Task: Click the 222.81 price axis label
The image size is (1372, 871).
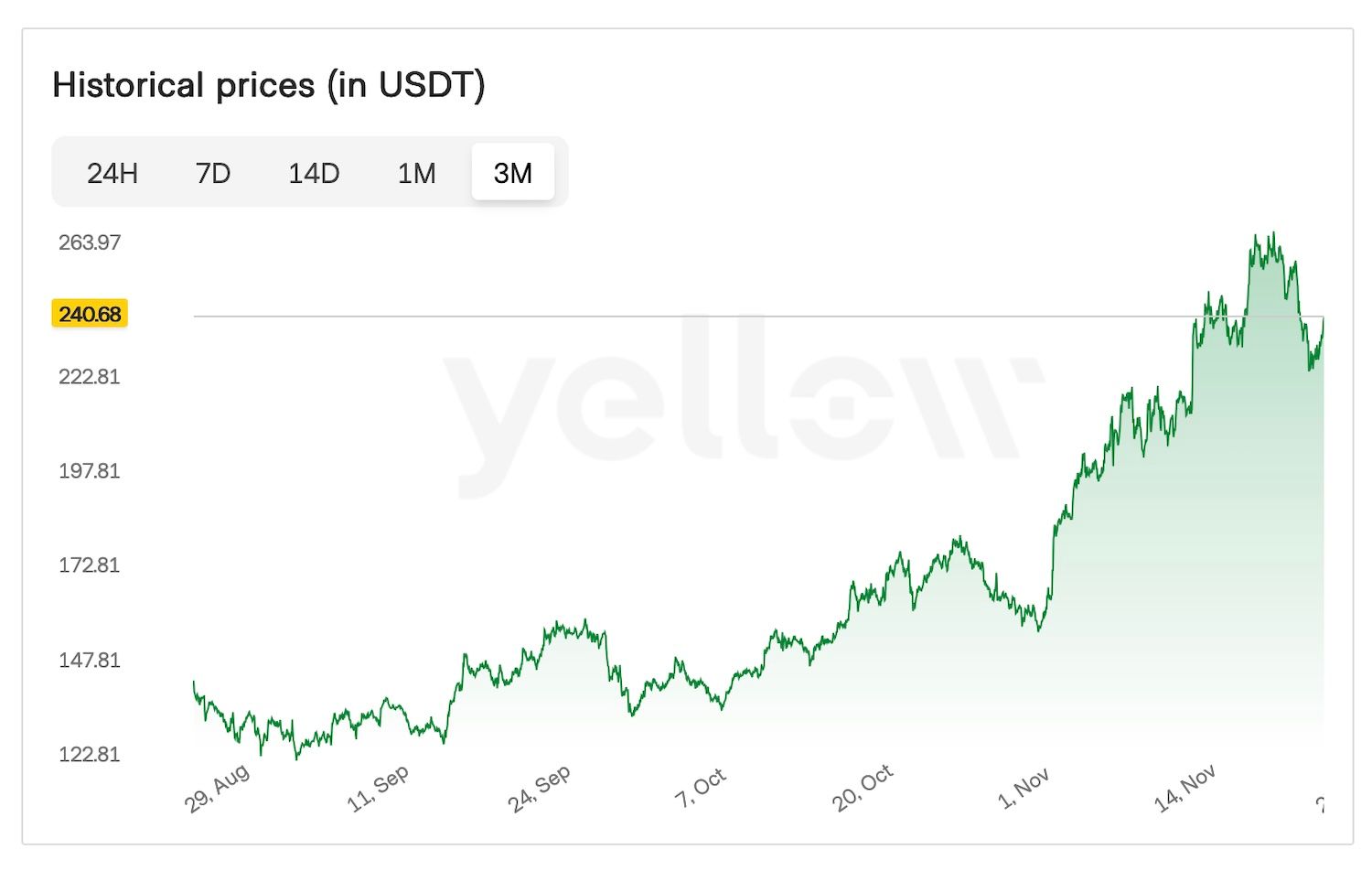Action: (90, 377)
